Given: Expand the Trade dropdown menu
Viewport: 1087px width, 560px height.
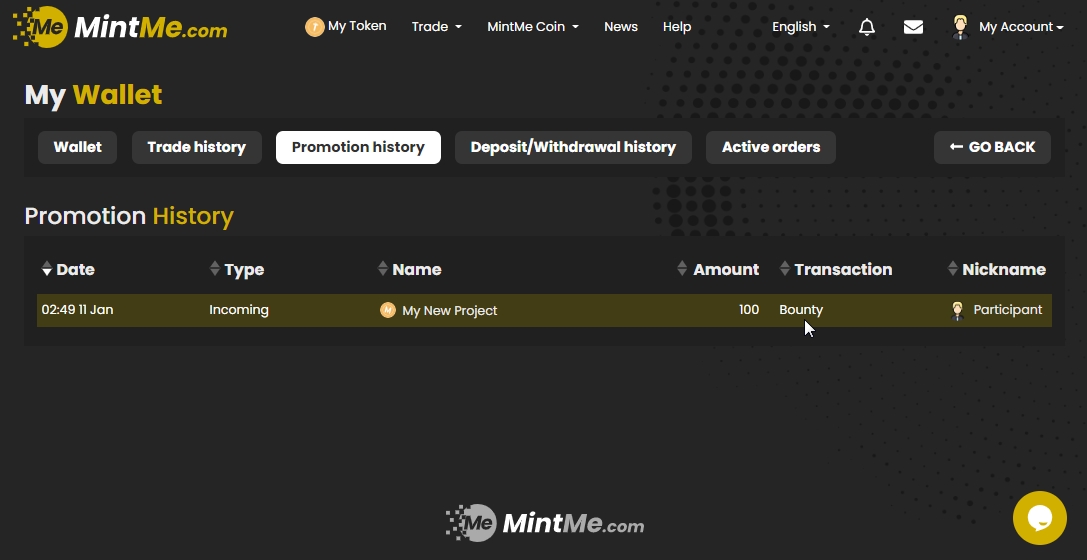Looking at the screenshot, I should coord(436,27).
